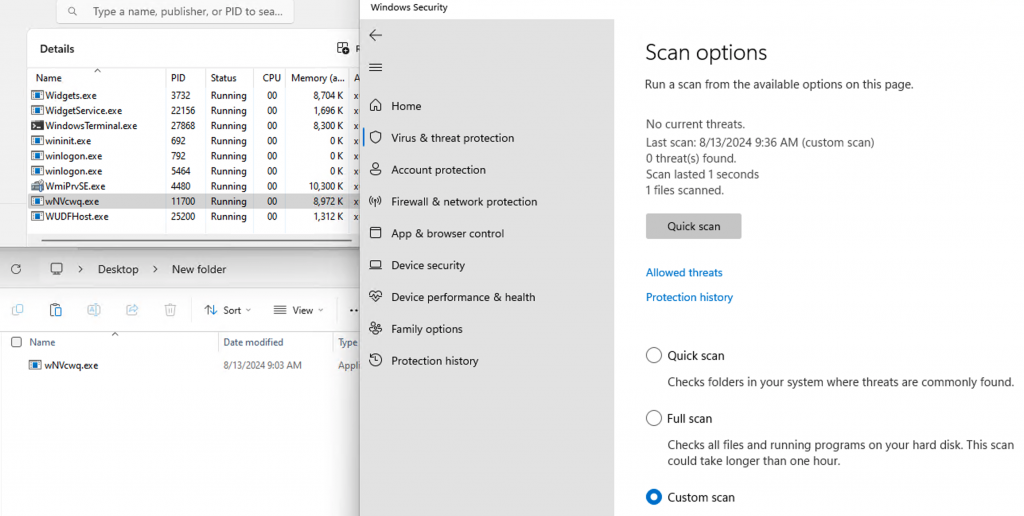Sort Task Manager details by CPU column

point(270,77)
